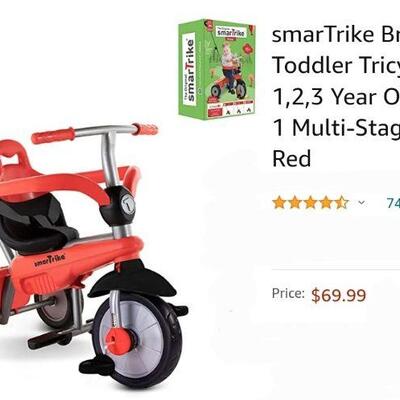This screenshot has height=400, width=400.
Task: Click the left red handlebar grip
Action: (53, 135)
